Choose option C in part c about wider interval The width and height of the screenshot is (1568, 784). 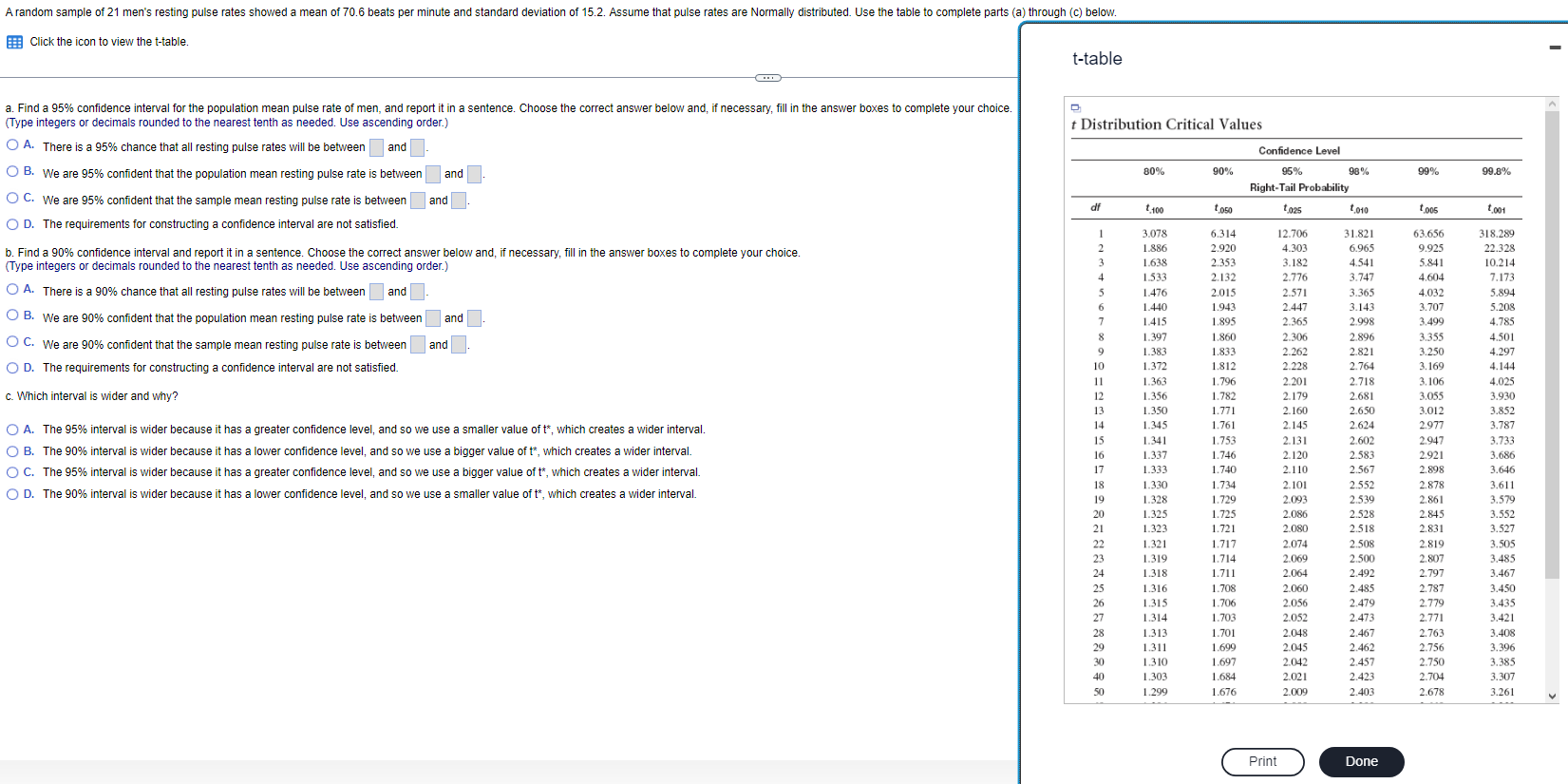pyautogui.click(x=12, y=472)
